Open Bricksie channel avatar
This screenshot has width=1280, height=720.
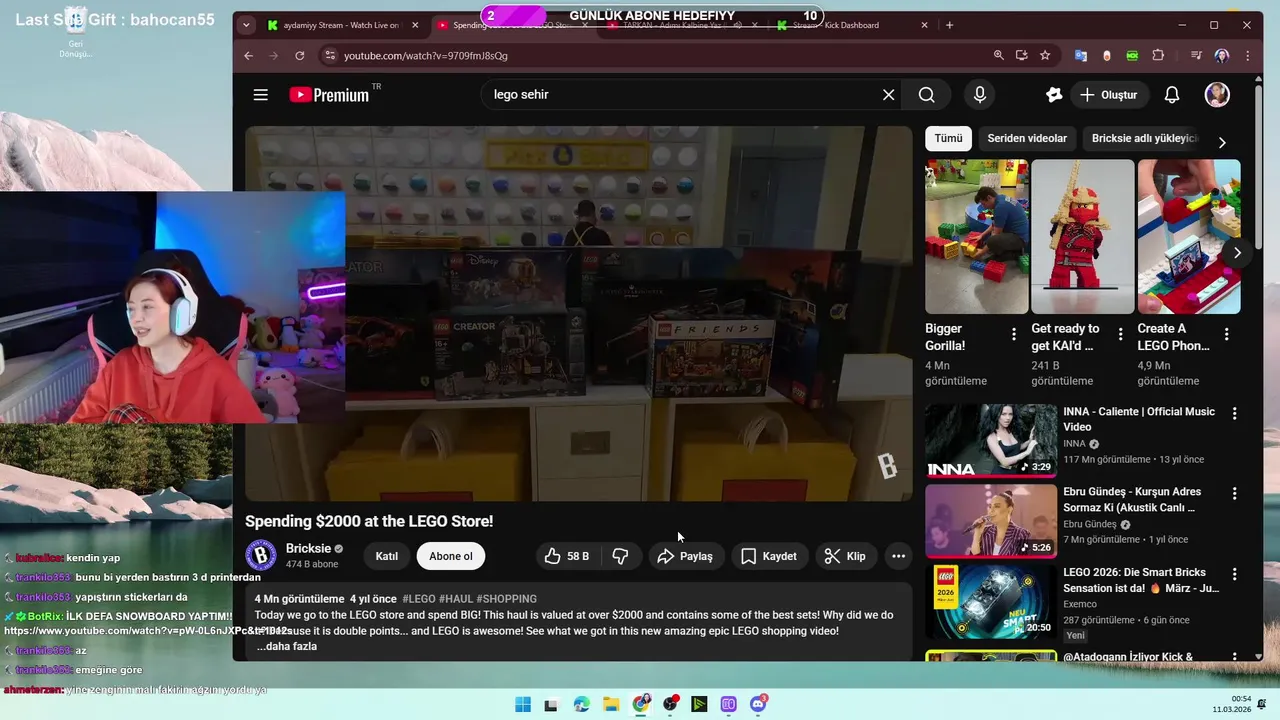[x=261, y=555]
